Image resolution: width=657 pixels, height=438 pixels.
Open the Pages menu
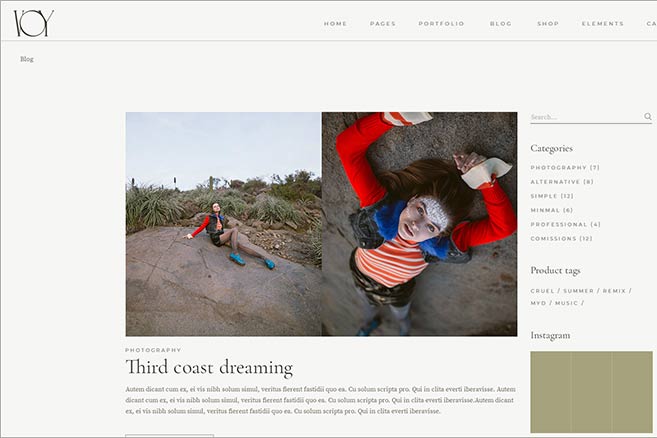point(383,24)
